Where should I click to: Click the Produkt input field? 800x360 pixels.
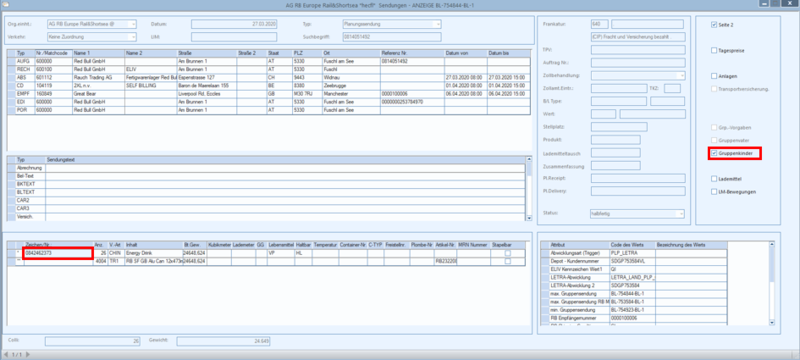click(615, 140)
